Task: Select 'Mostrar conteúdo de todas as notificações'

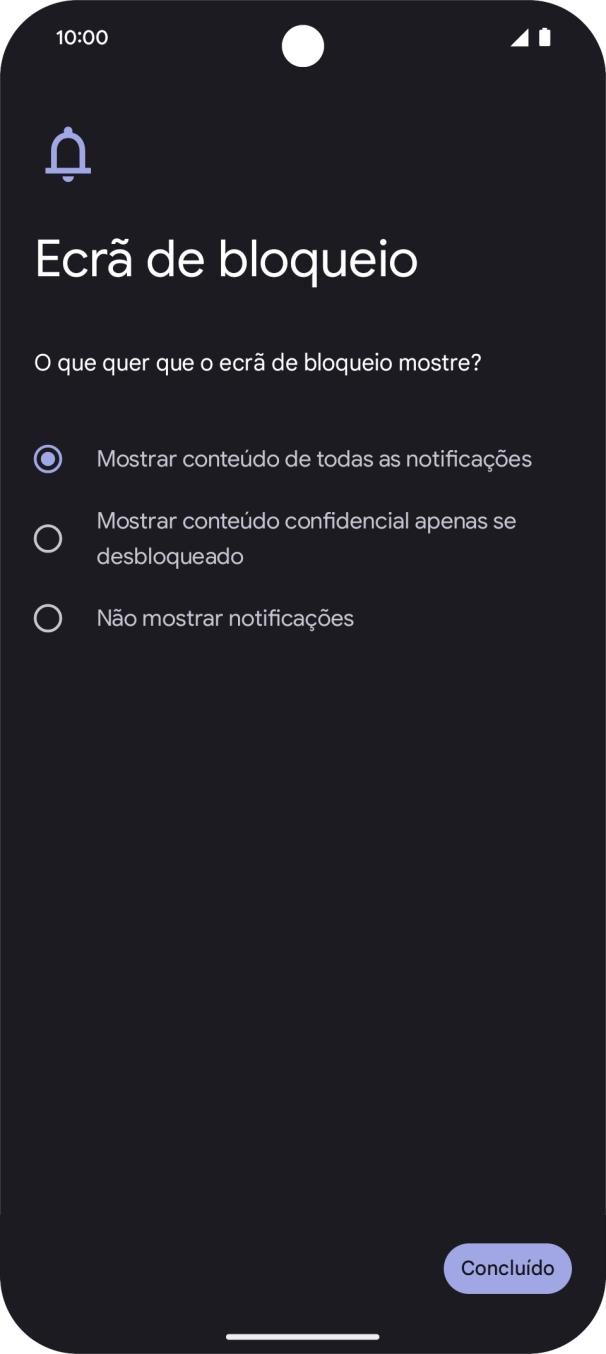Action: [314, 458]
